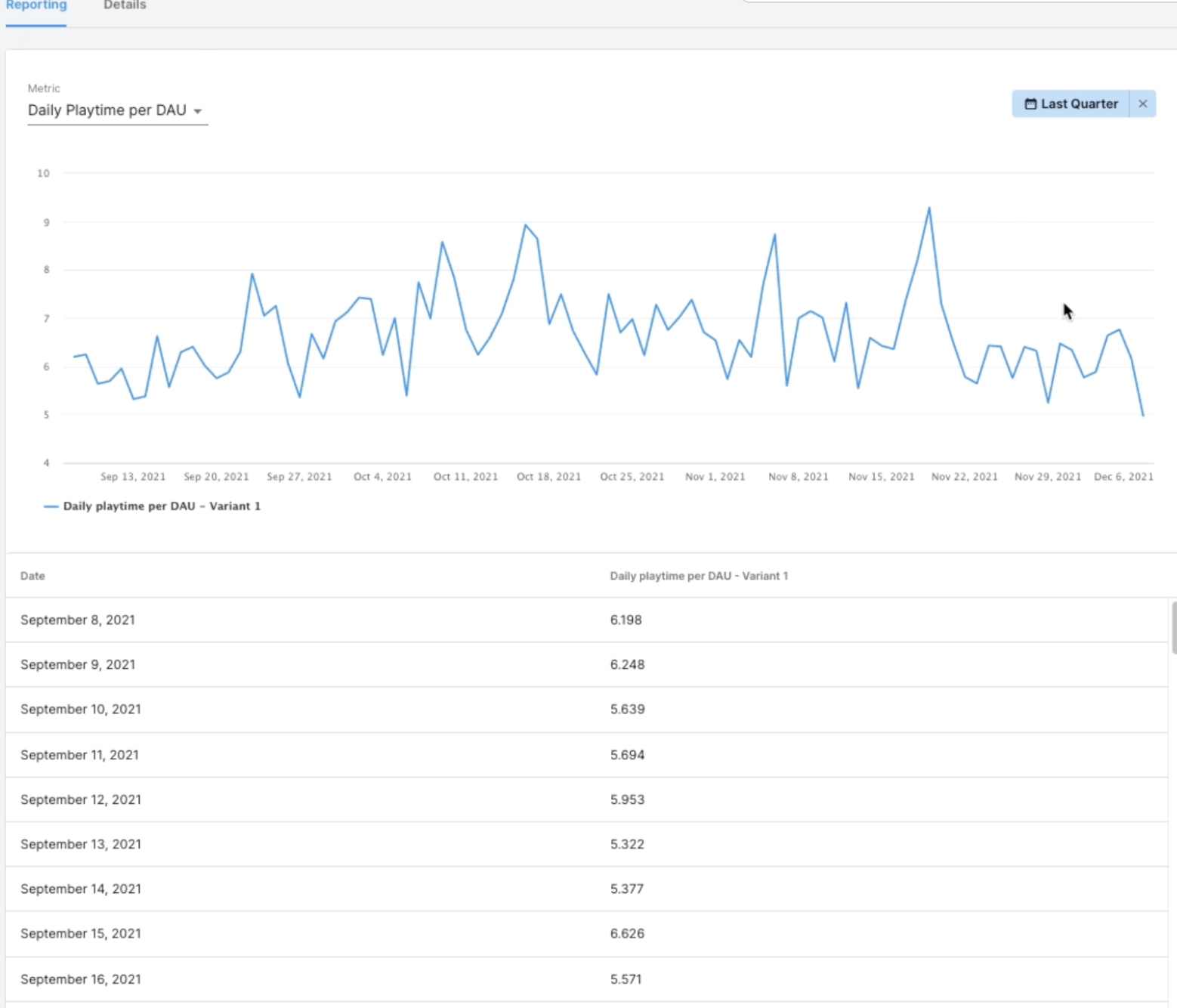Switch to the Details tab

click(125, 6)
